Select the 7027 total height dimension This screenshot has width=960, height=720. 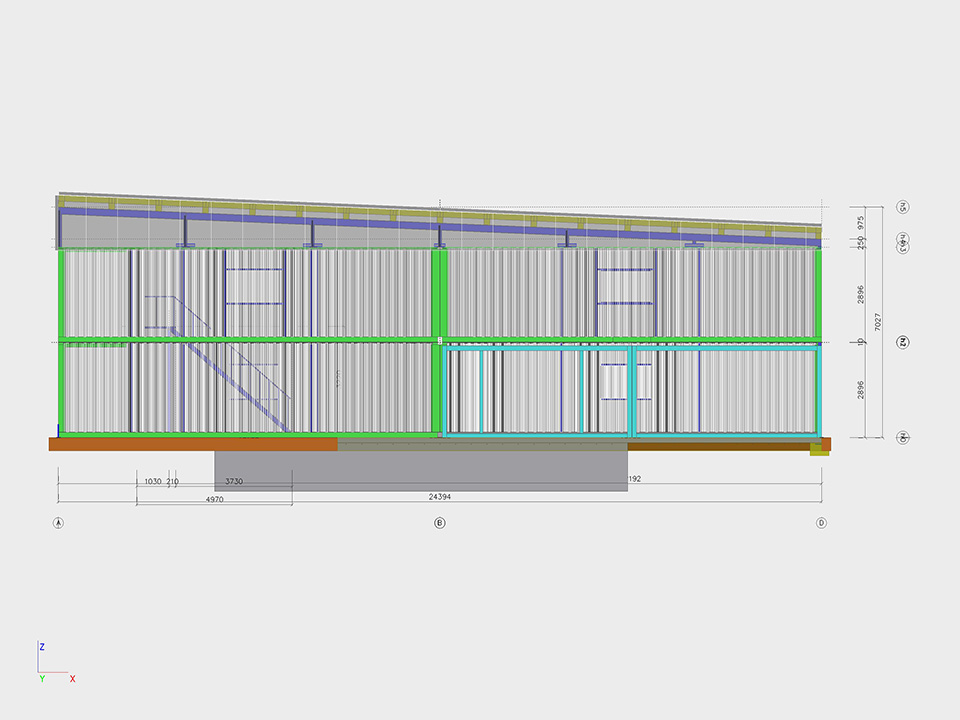[x=877, y=322]
